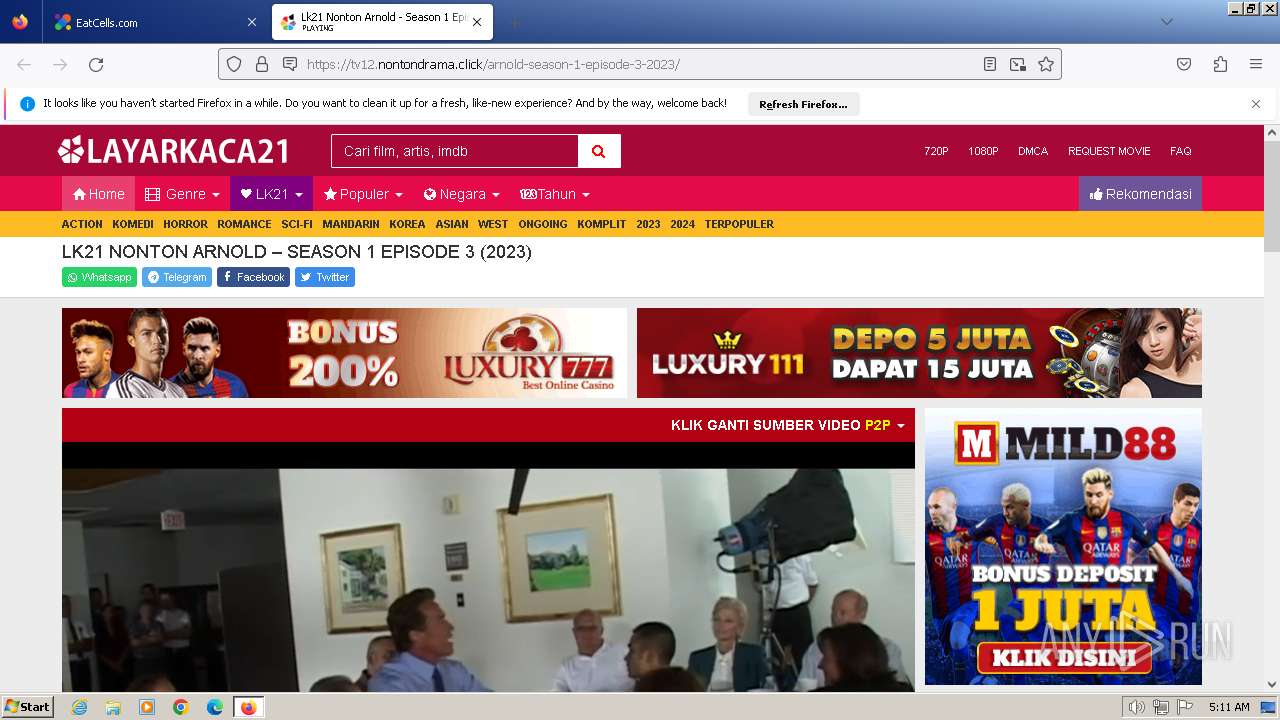This screenshot has height=720, width=1280.
Task: Click the URL address bar
Action: pos(640,64)
